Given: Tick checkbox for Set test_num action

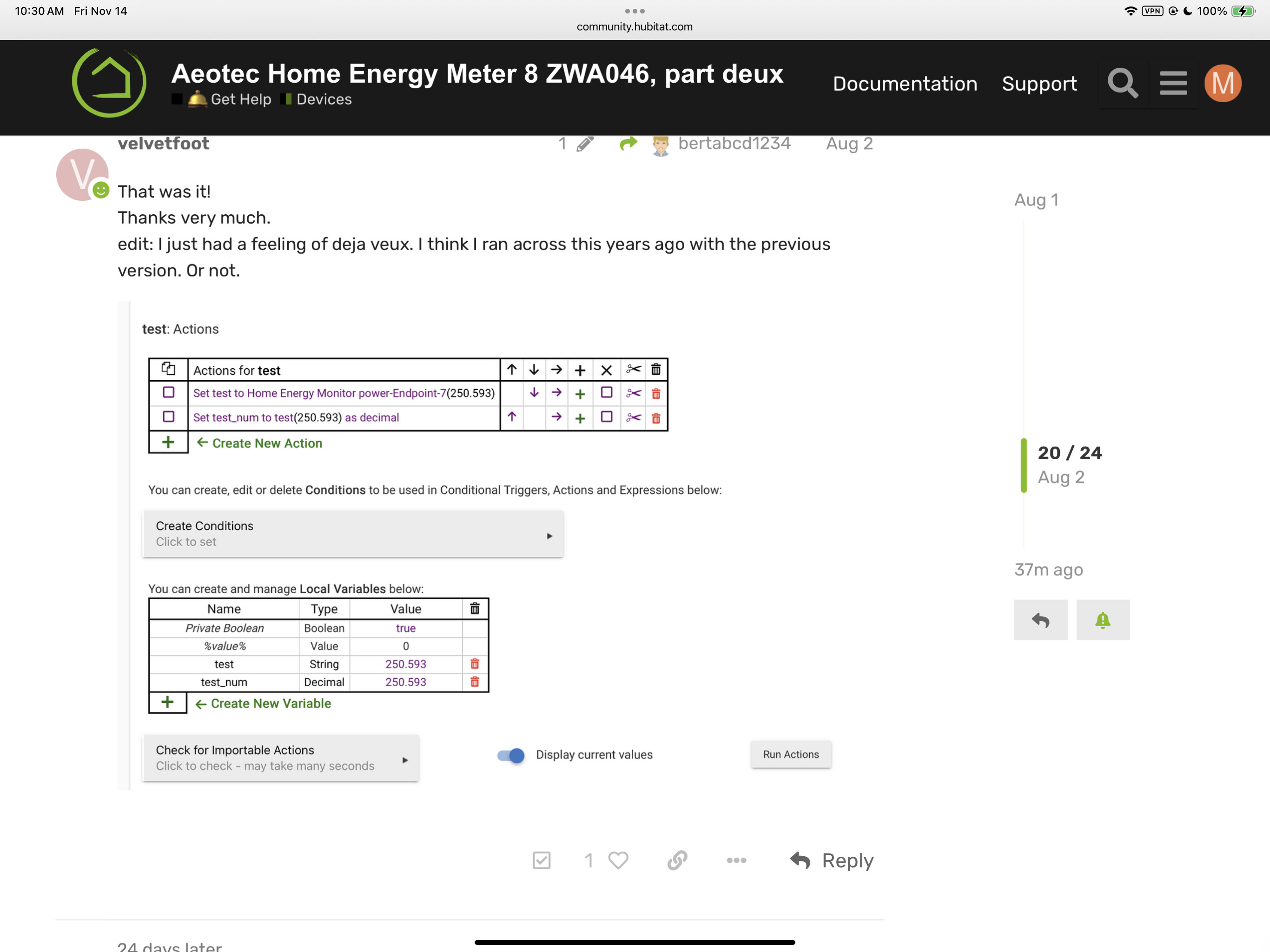Looking at the screenshot, I should click(168, 416).
